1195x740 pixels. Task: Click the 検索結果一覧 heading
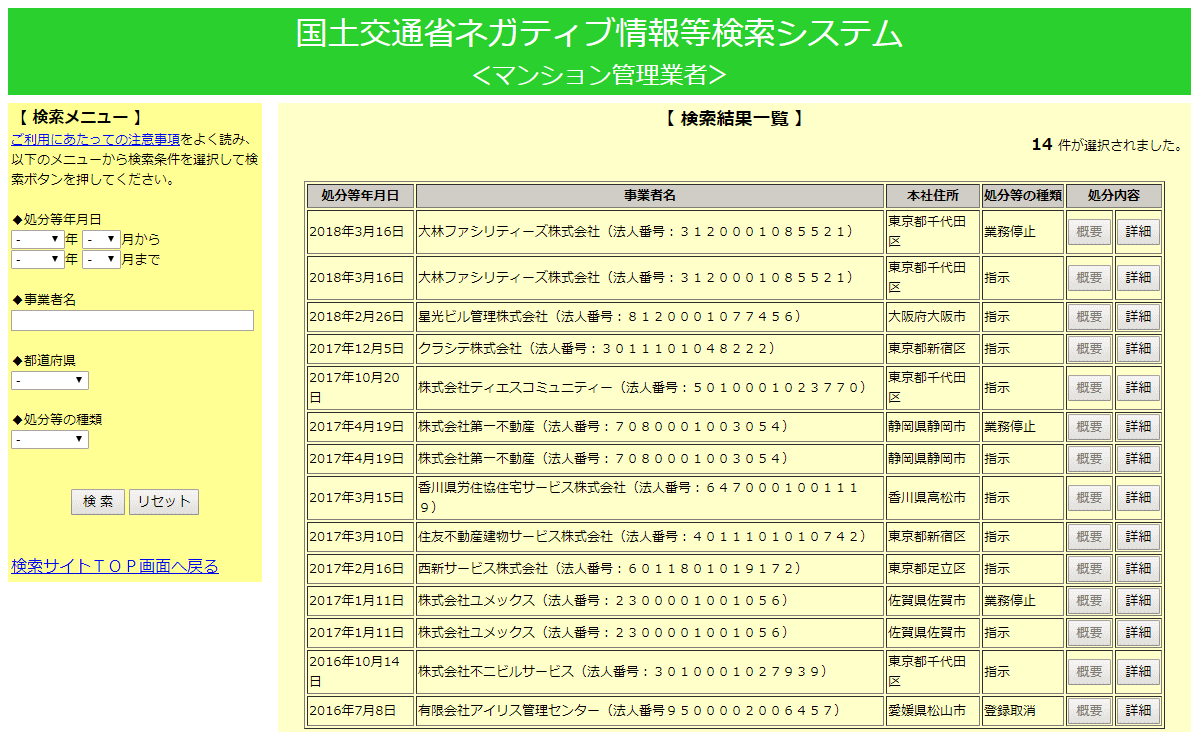735,119
